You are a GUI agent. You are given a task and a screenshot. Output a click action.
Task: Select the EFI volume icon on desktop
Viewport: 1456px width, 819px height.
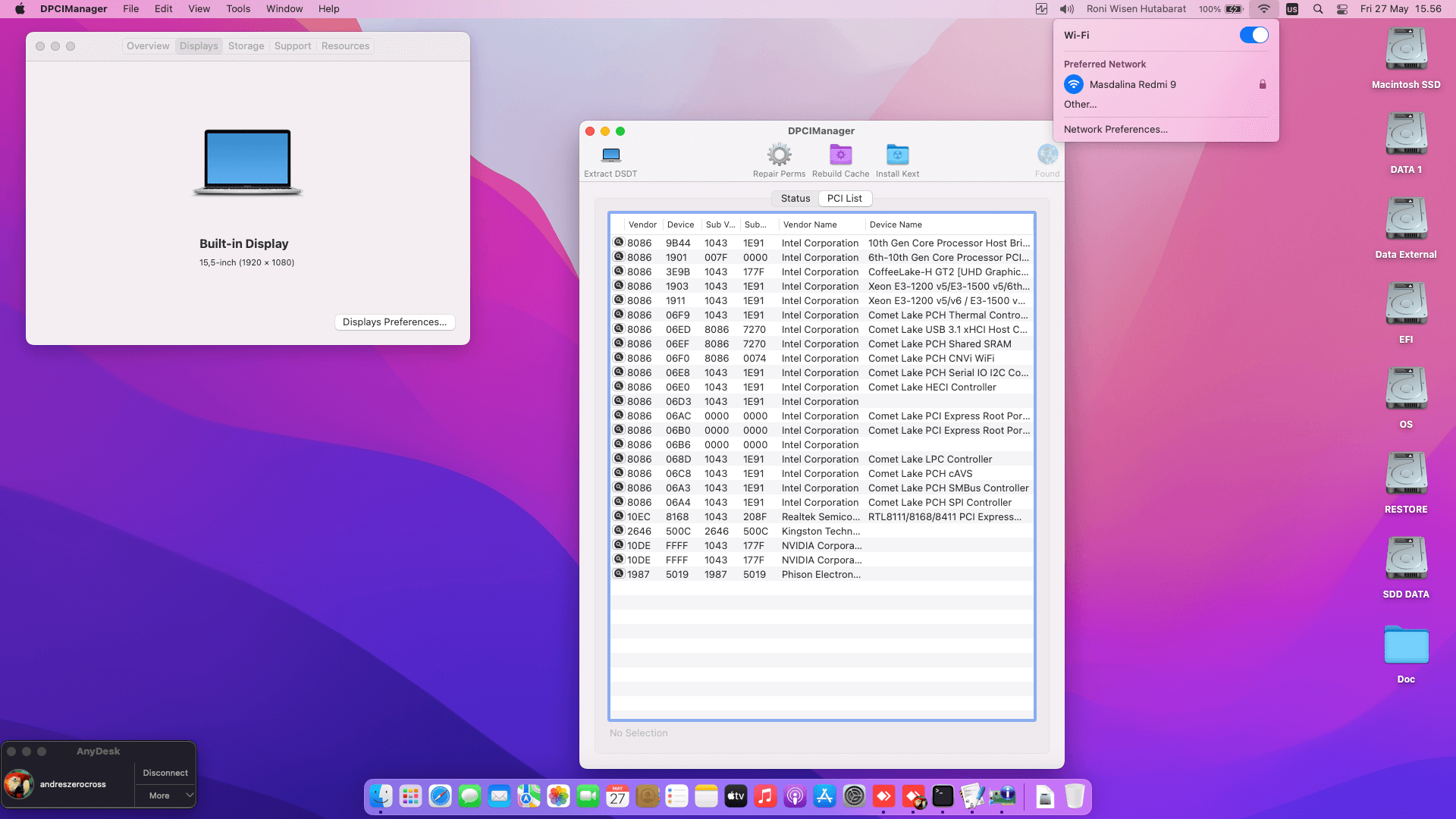point(1406,303)
